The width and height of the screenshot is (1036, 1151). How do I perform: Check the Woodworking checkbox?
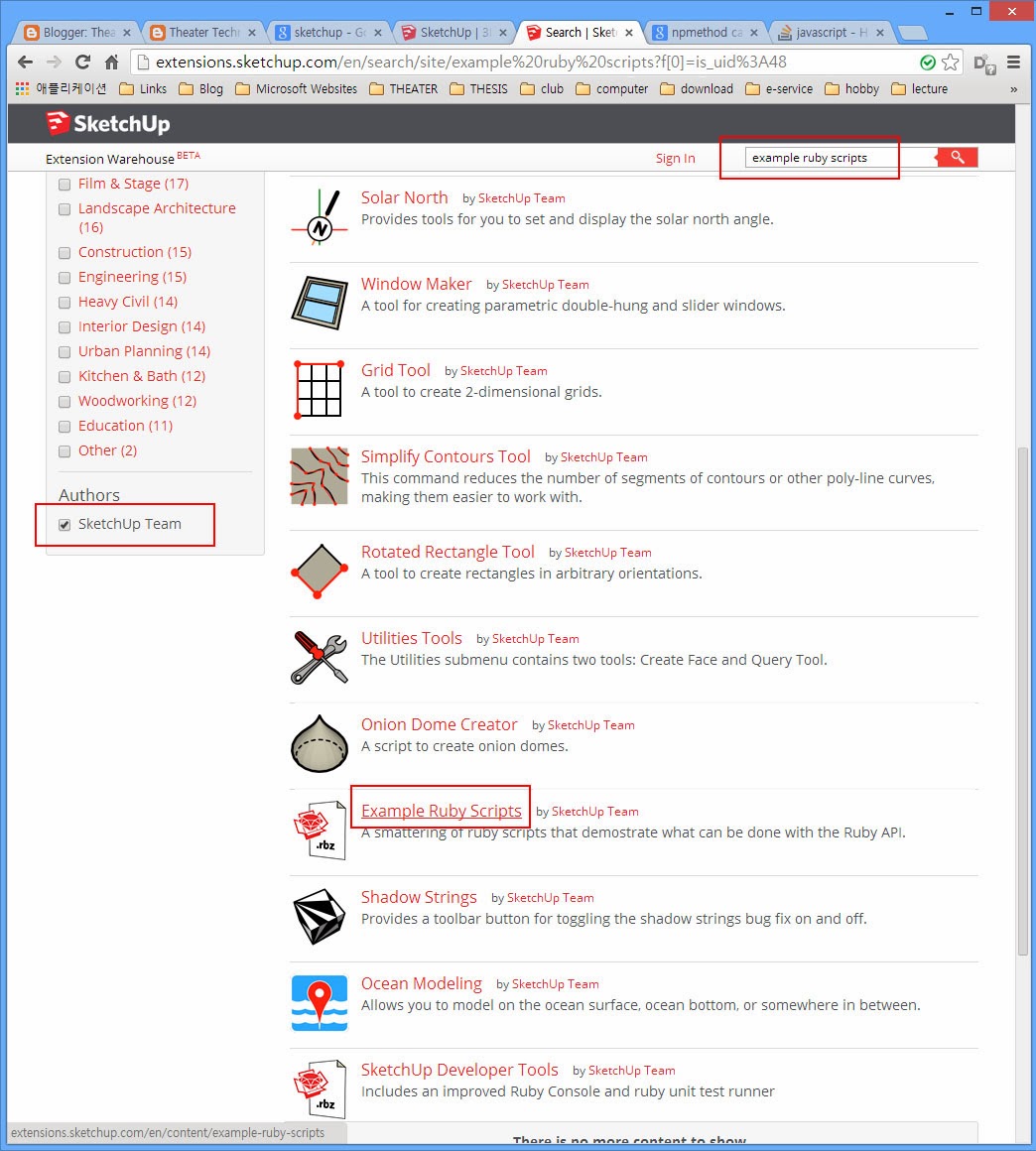(x=65, y=402)
